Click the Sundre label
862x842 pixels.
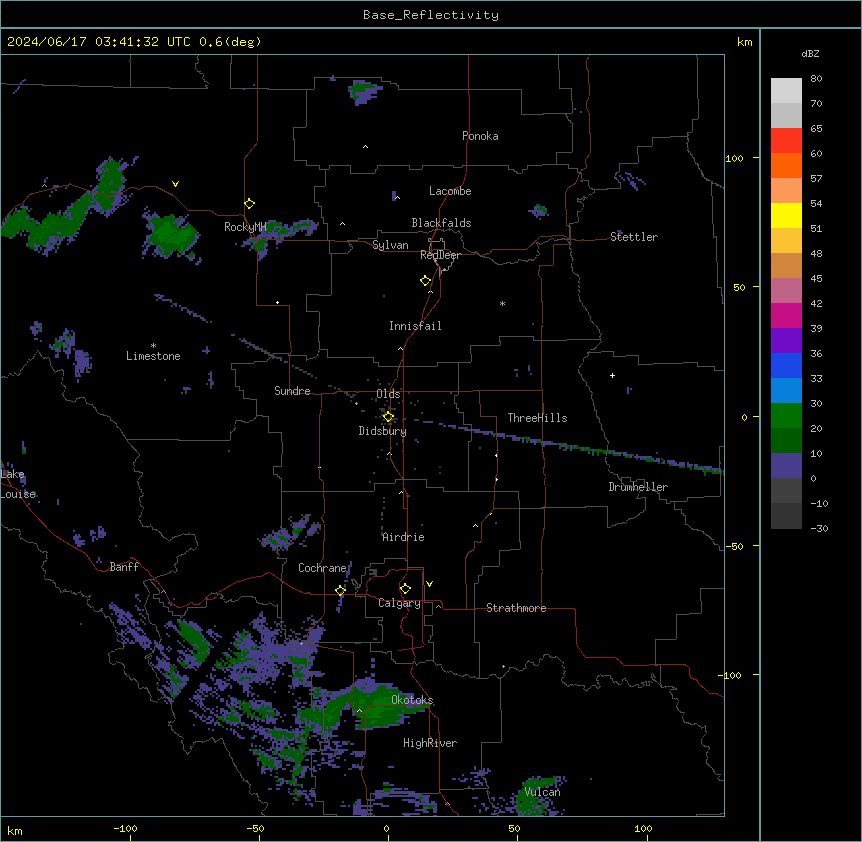tap(292, 391)
